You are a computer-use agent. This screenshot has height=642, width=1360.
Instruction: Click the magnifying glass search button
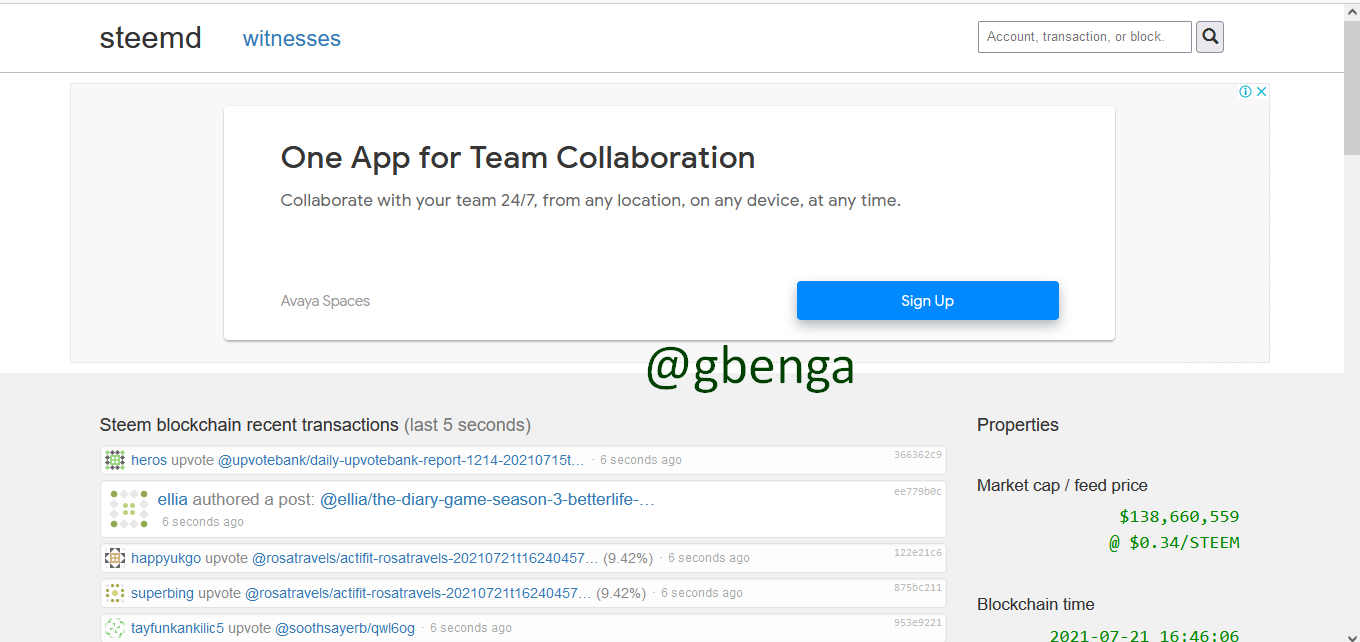pyautogui.click(x=1210, y=37)
